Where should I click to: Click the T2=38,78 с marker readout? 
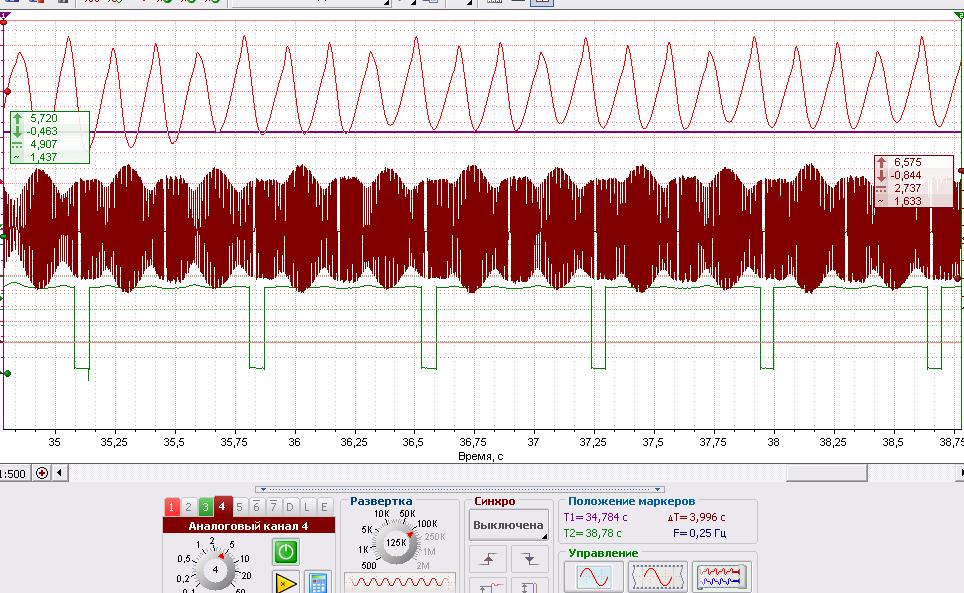pos(592,533)
